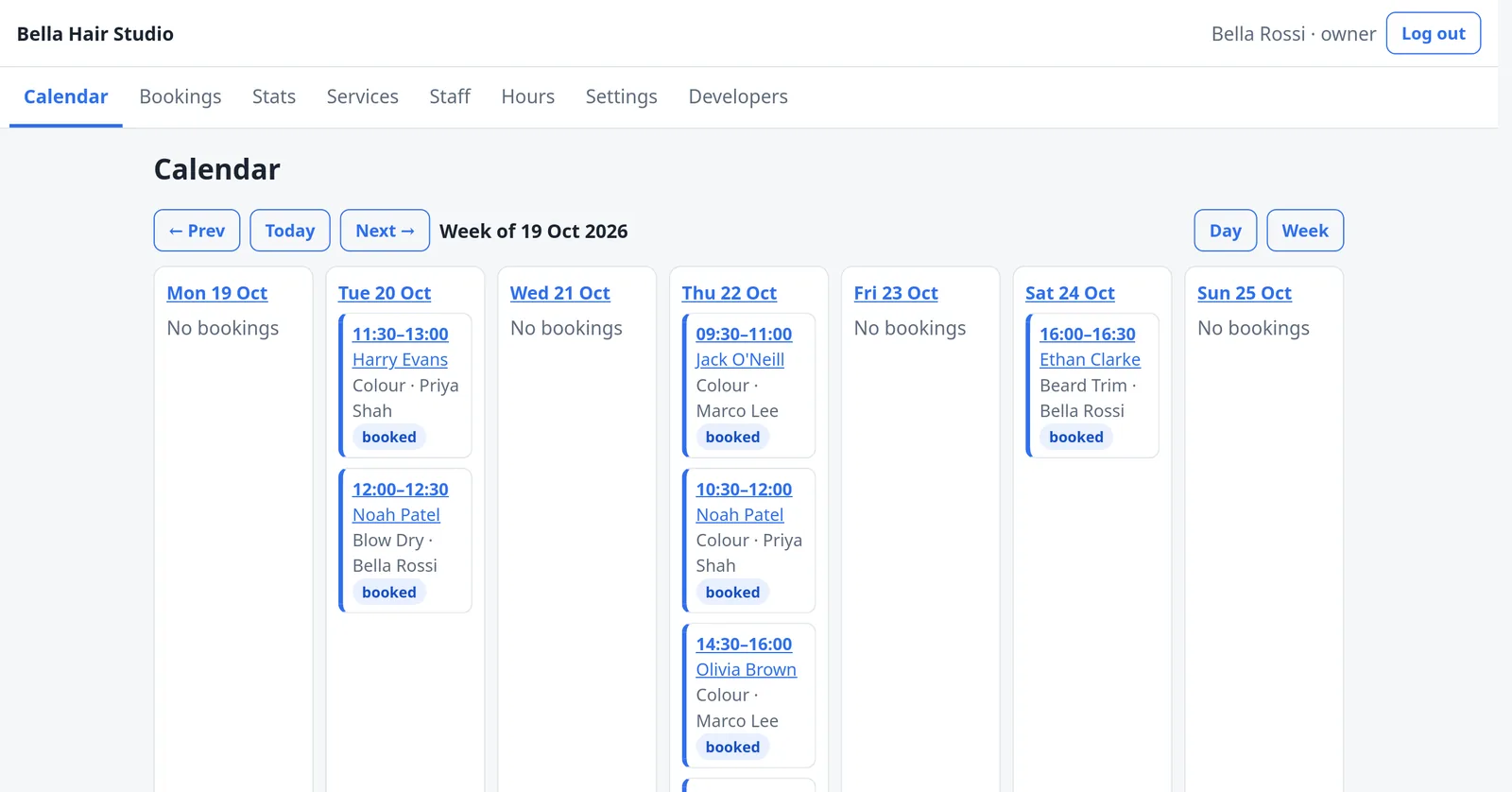This screenshot has width=1512, height=792.
Task: Open the Stats tab
Action: pyautogui.click(x=274, y=96)
